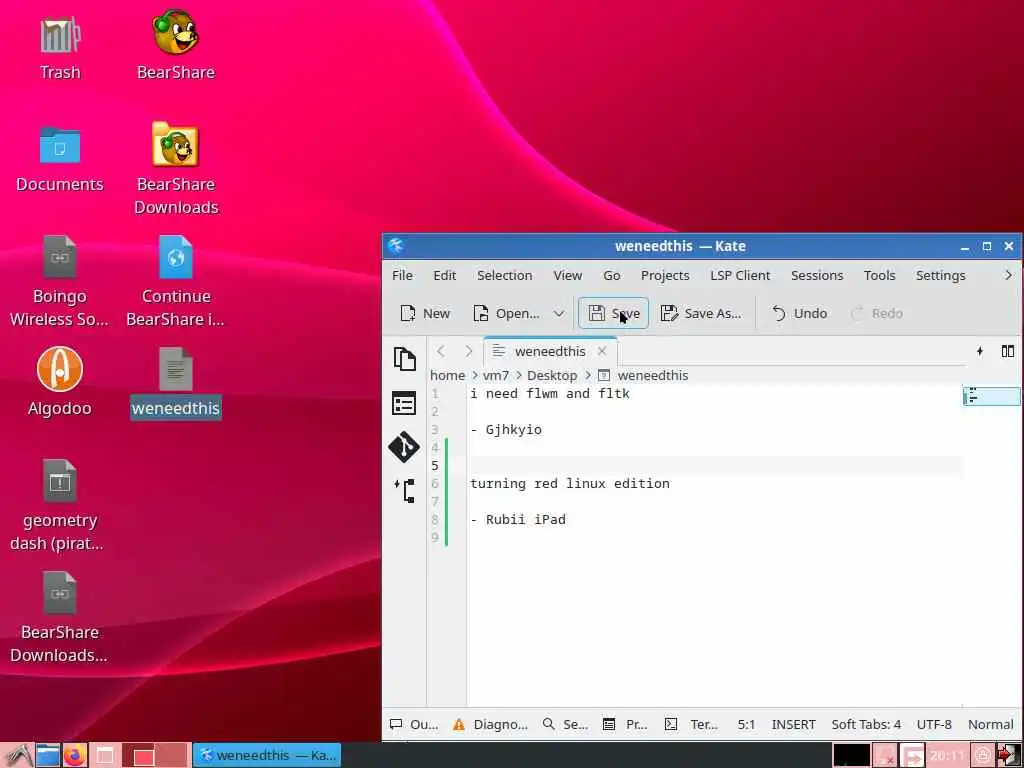The height and width of the screenshot is (768, 1024).
Task: Click the Open... toolbar button
Action: coord(506,313)
